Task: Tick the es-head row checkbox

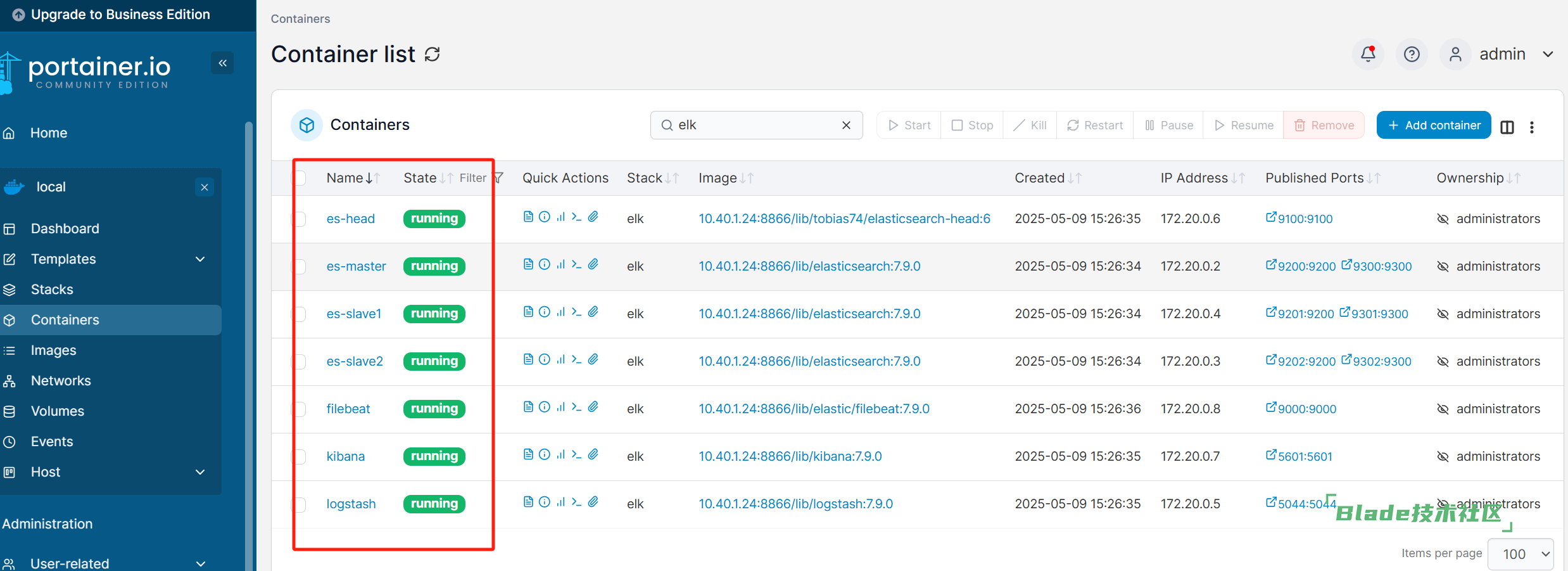Action: pyautogui.click(x=299, y=219)
